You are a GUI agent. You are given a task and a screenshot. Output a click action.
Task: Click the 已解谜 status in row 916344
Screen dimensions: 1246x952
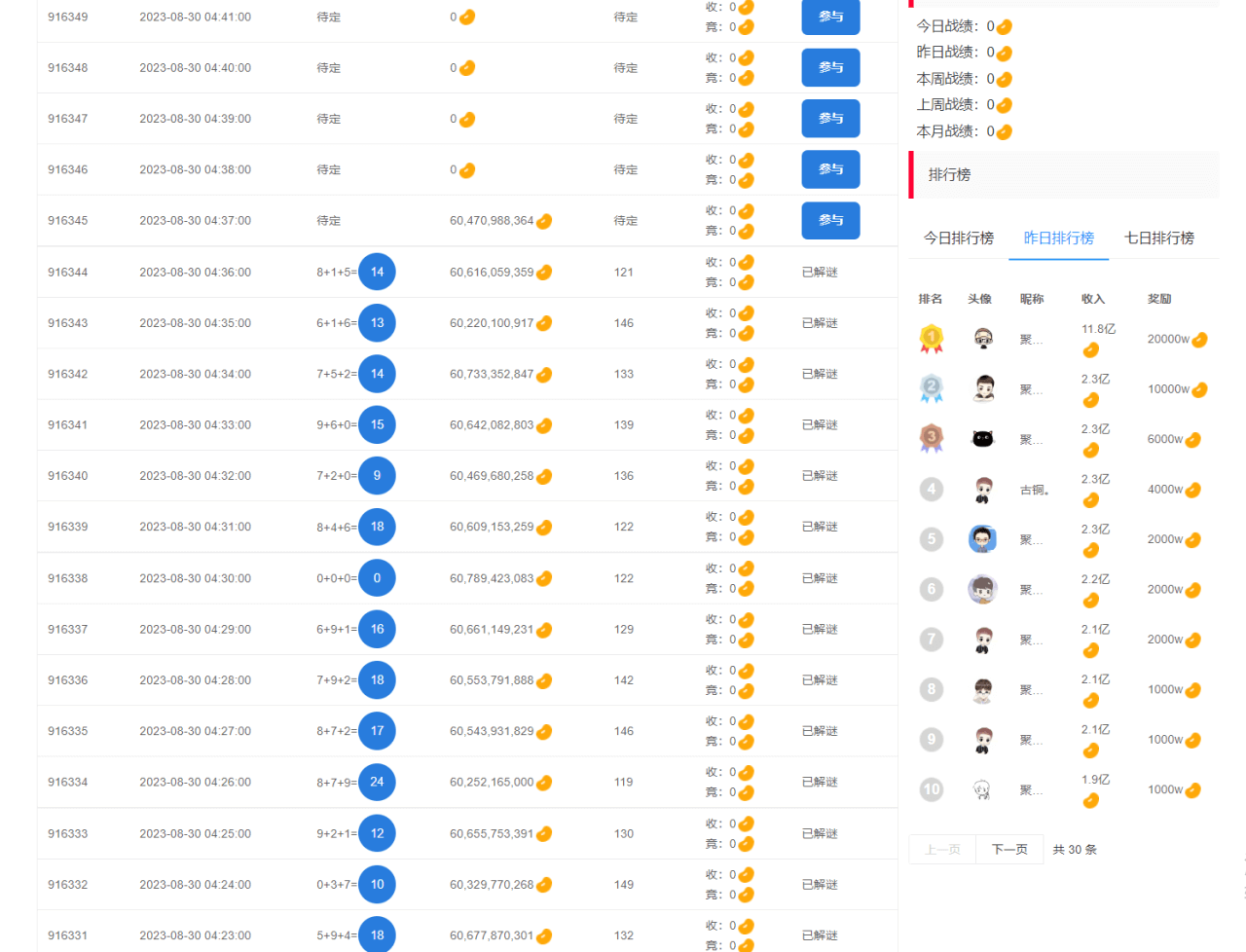[x=820, y=273]
